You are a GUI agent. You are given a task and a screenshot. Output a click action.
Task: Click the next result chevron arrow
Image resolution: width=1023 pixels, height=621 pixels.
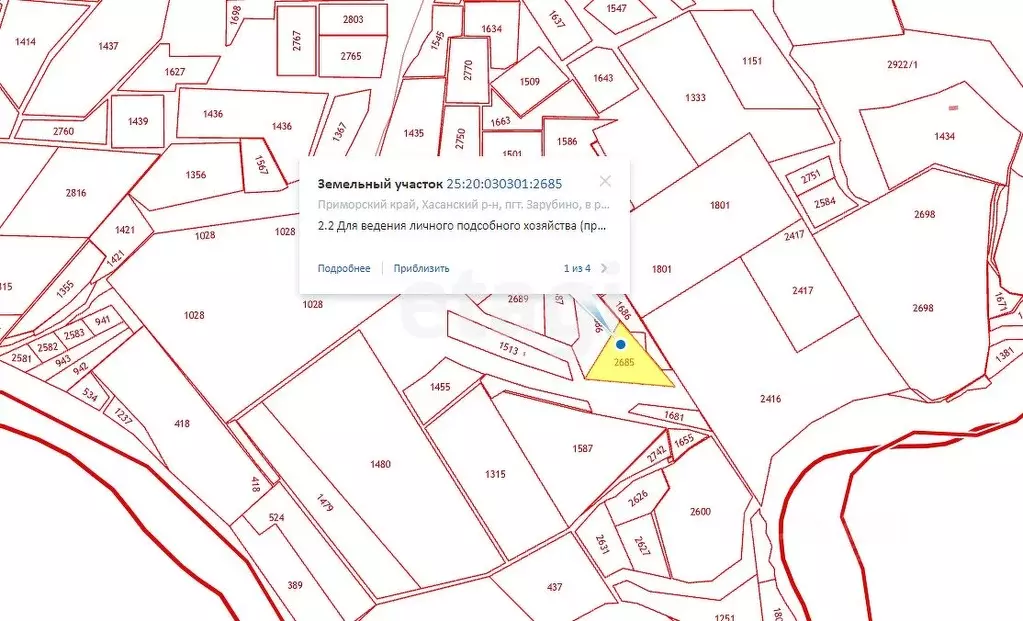click(604, 268)
